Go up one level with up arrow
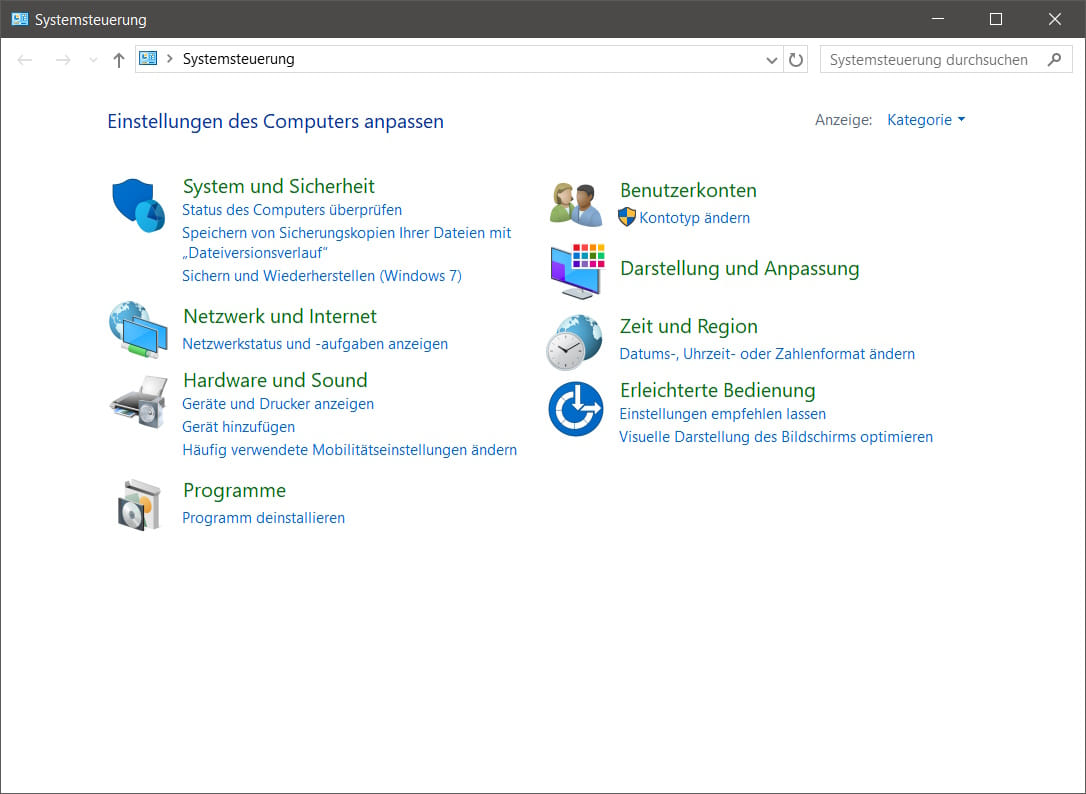The width and height of the screenshot is (1086, 794). pyautogui.click(x=119, y=60)
